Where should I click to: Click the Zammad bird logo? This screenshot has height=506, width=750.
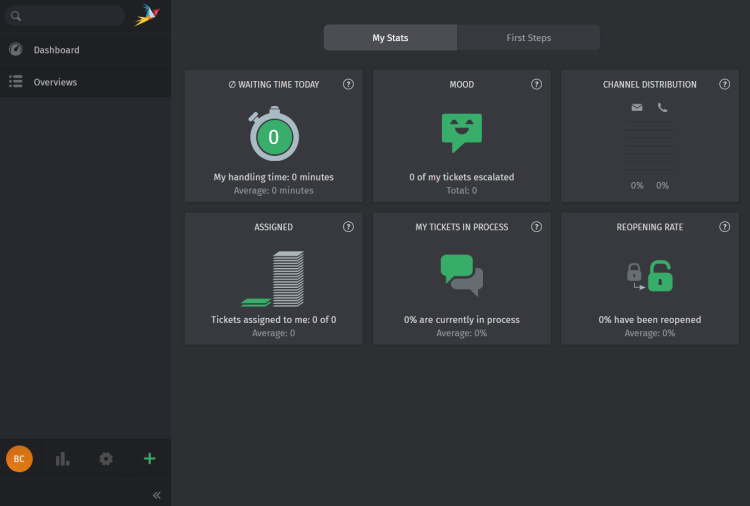[x=146, y=15]
